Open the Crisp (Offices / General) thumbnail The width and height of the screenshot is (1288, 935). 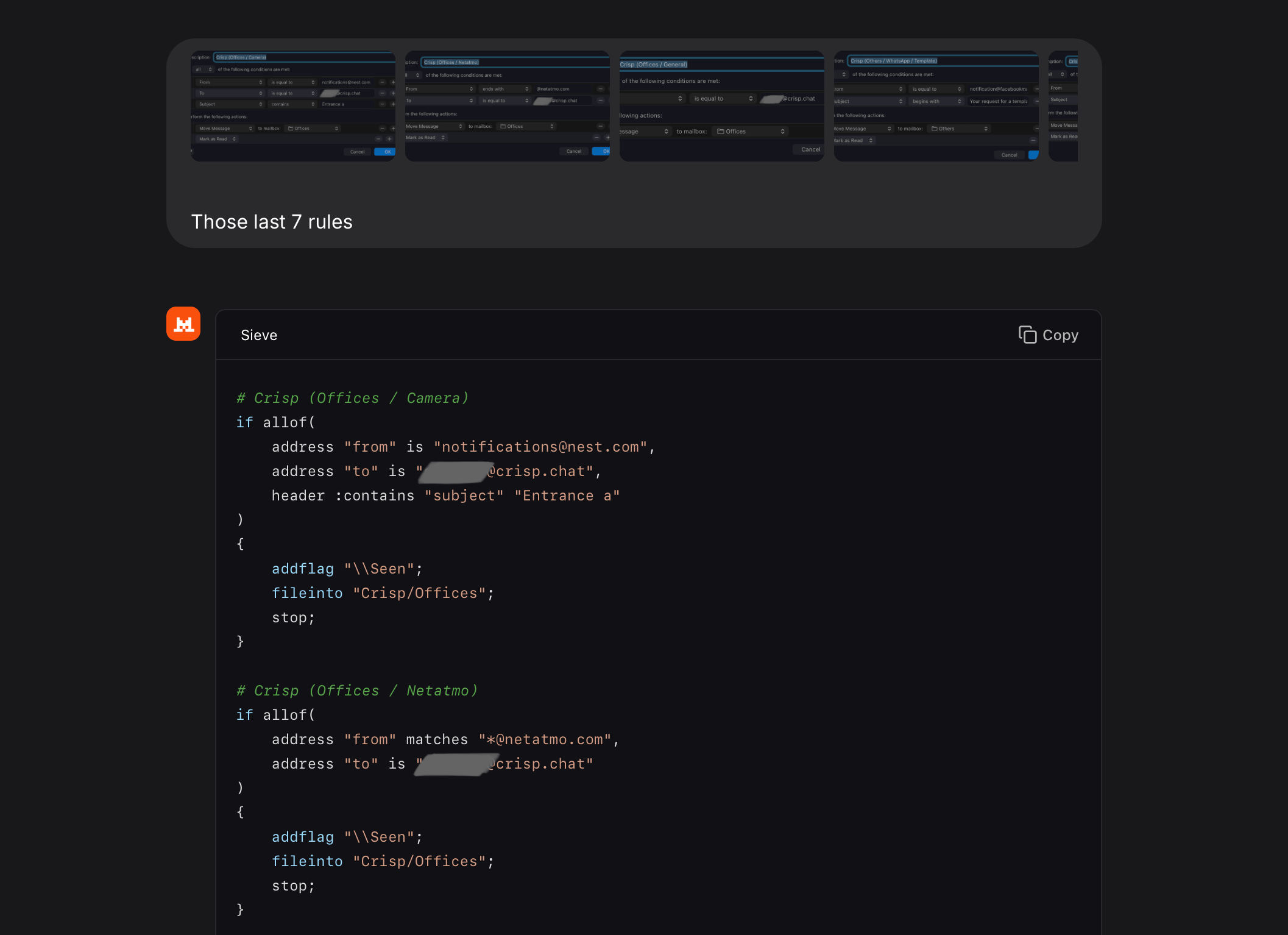(x=722, y=106)
